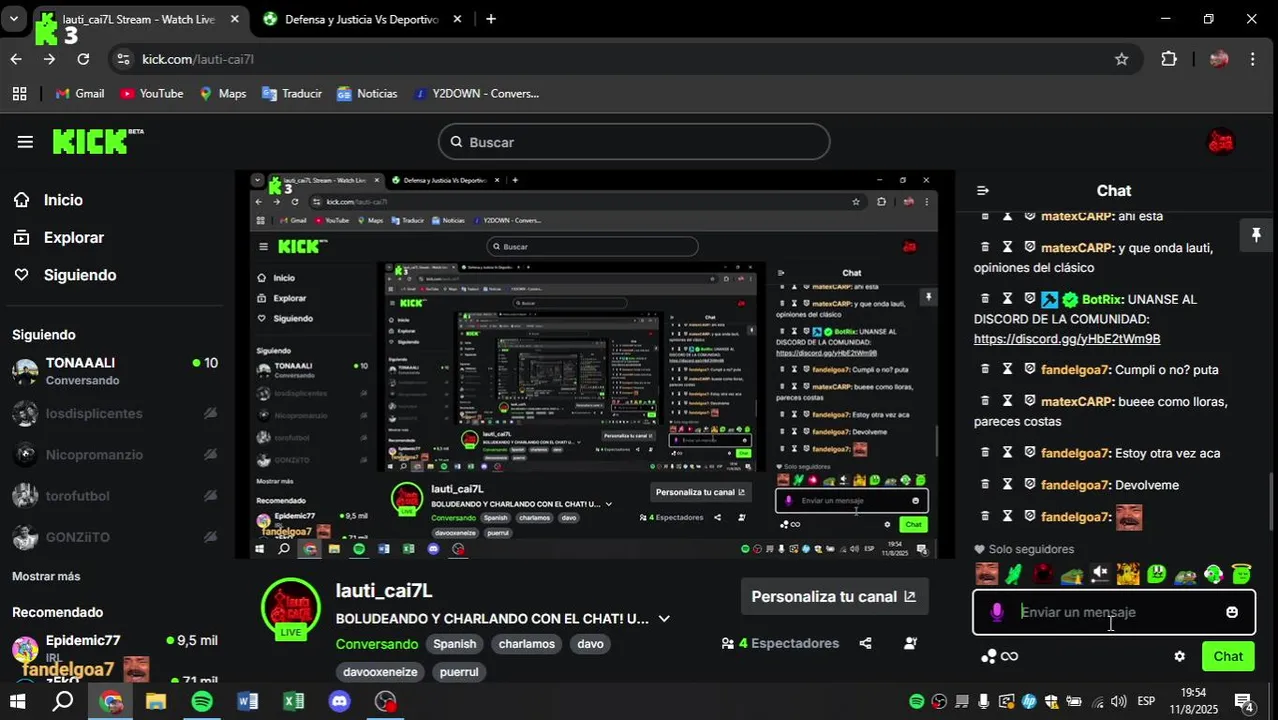Select the Spanish language tag
This screenshot has width=1278, height=720.
(455, 644)
